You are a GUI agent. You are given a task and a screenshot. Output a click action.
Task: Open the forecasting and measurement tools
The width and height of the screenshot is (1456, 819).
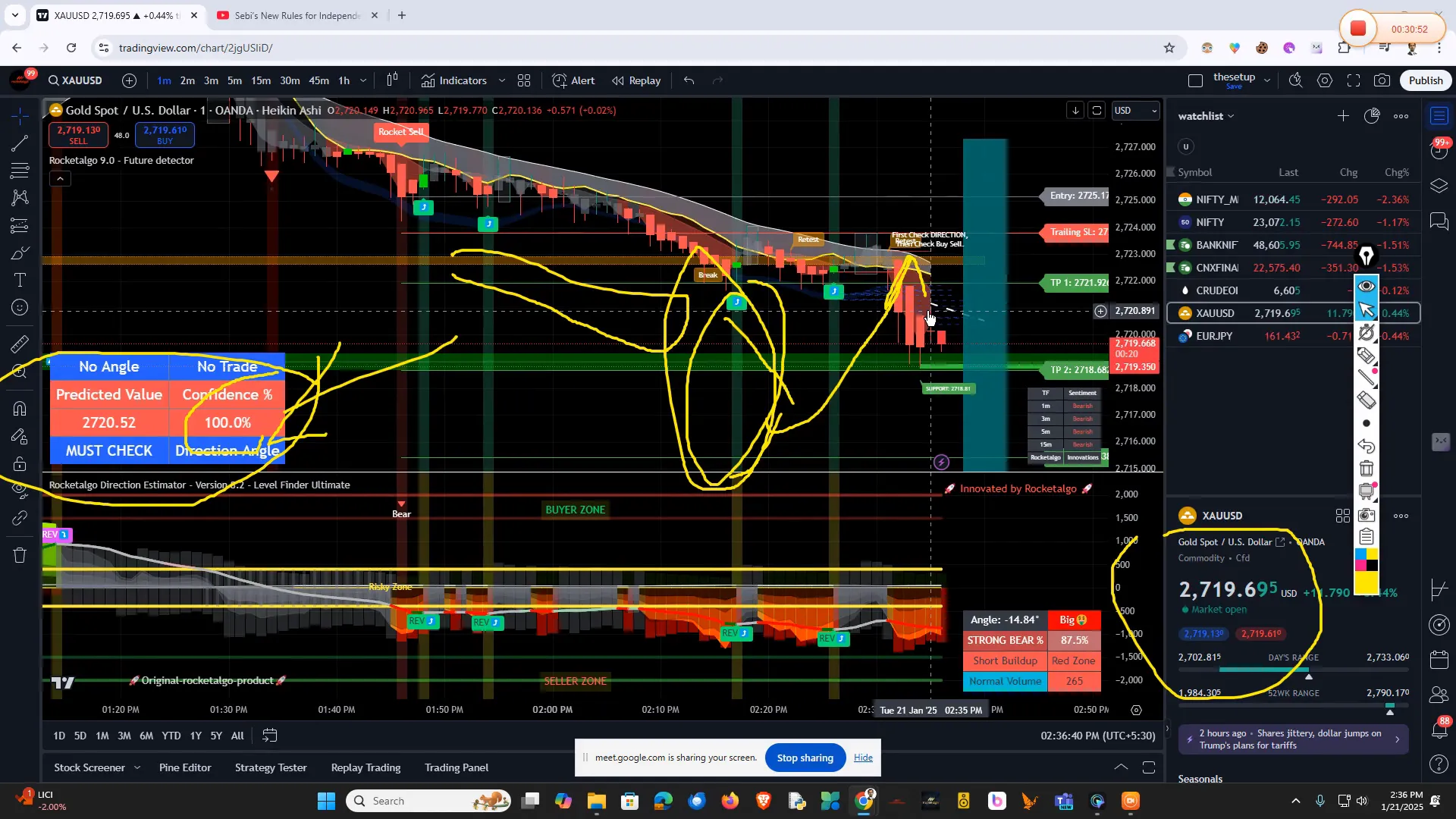coord(20,225)
